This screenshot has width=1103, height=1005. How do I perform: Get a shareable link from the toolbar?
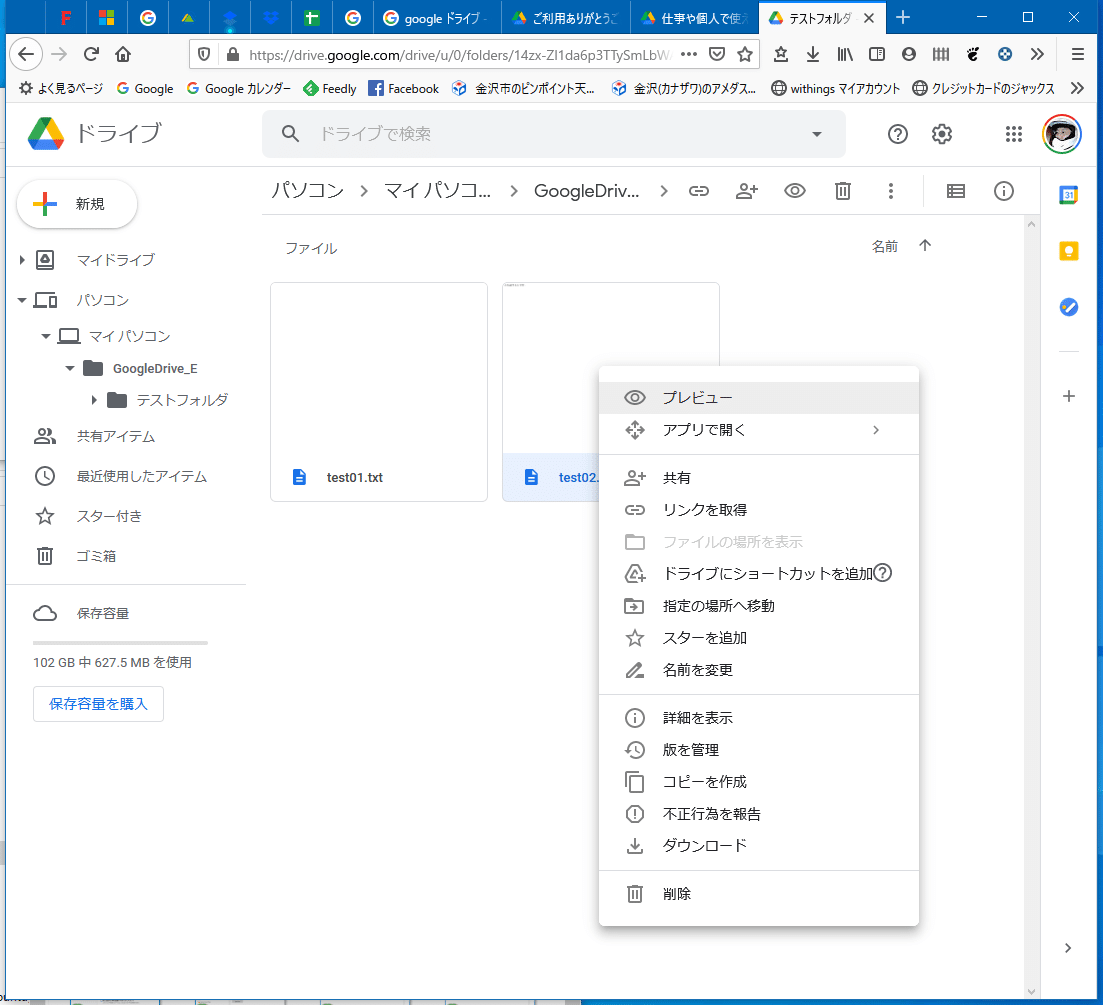[x=699, y=190]
